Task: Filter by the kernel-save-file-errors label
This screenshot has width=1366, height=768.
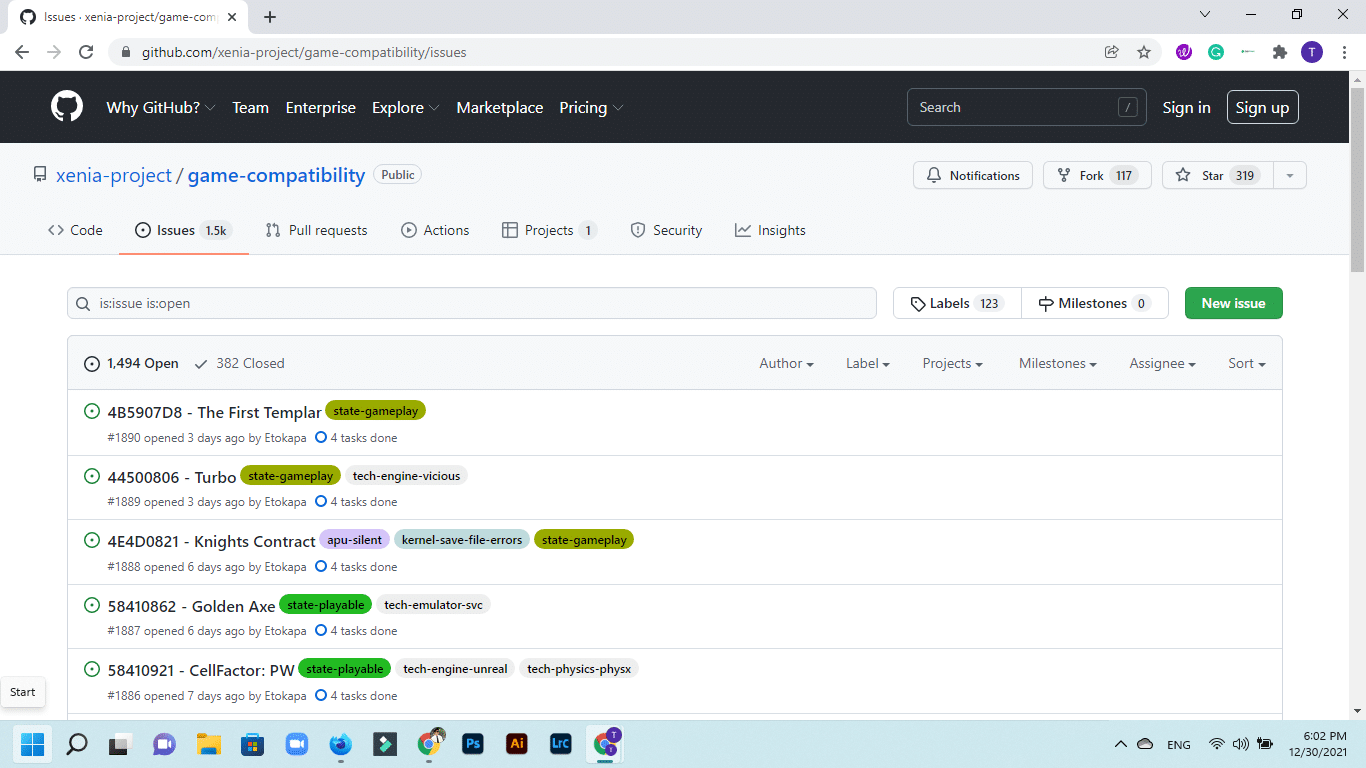Action: coord(462,540)
